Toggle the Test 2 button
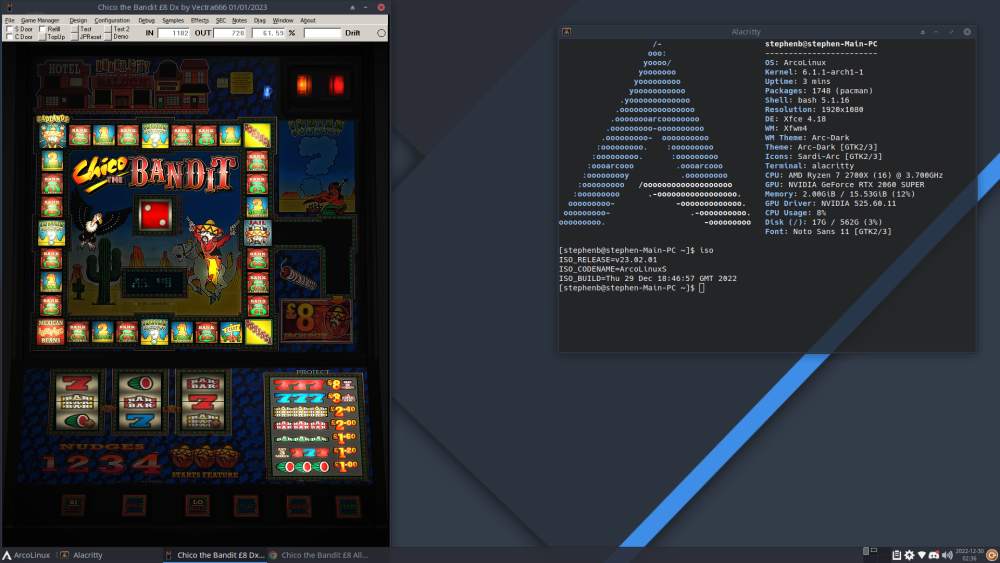The height and width of the screenshot is (563, 1000). [108, 29]
